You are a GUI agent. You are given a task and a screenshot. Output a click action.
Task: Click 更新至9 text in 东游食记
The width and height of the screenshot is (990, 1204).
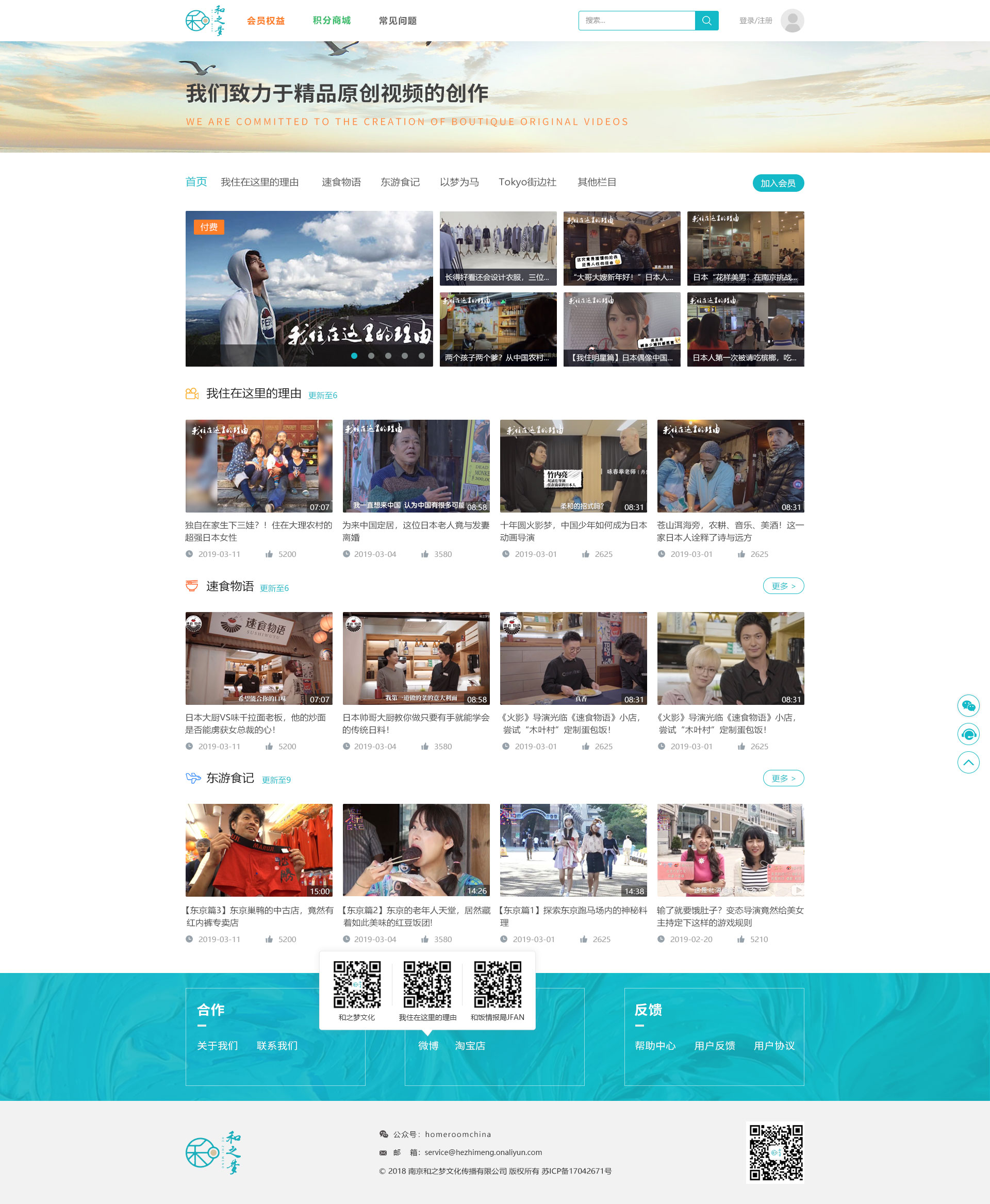click(276, 780)
